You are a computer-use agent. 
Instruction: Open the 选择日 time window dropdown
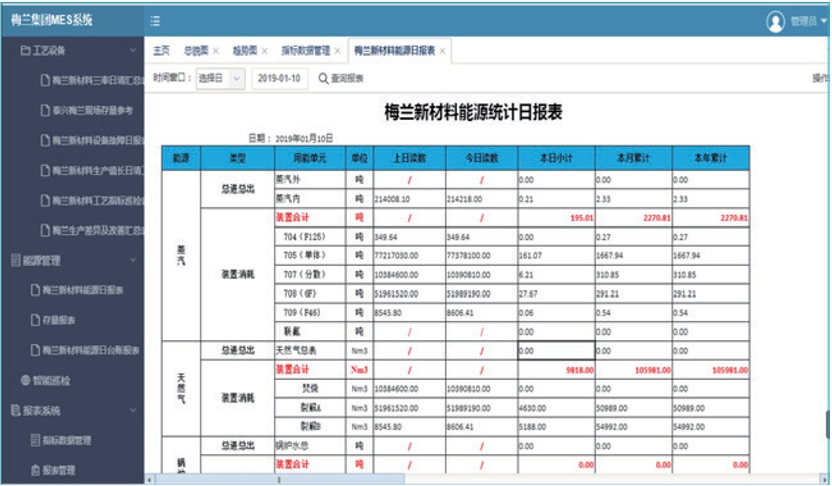pyautogui.click(x=220, y=78)
